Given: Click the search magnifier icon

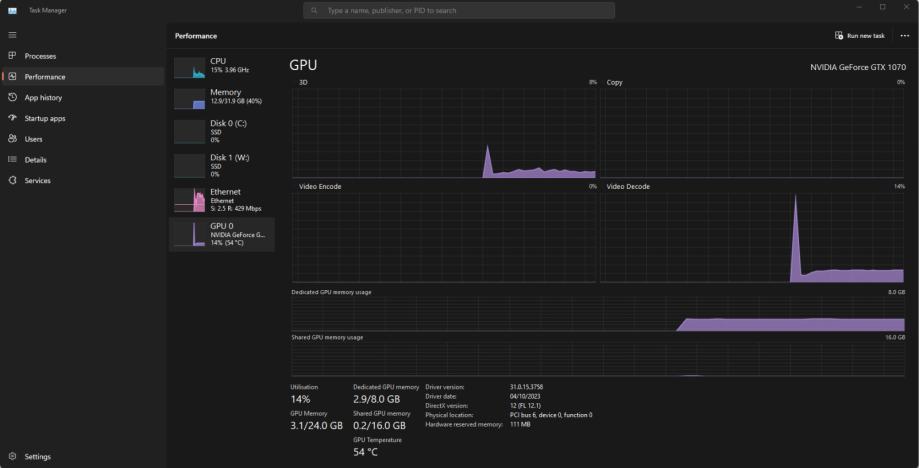Looking at the screenshot, I should (314, 11).
